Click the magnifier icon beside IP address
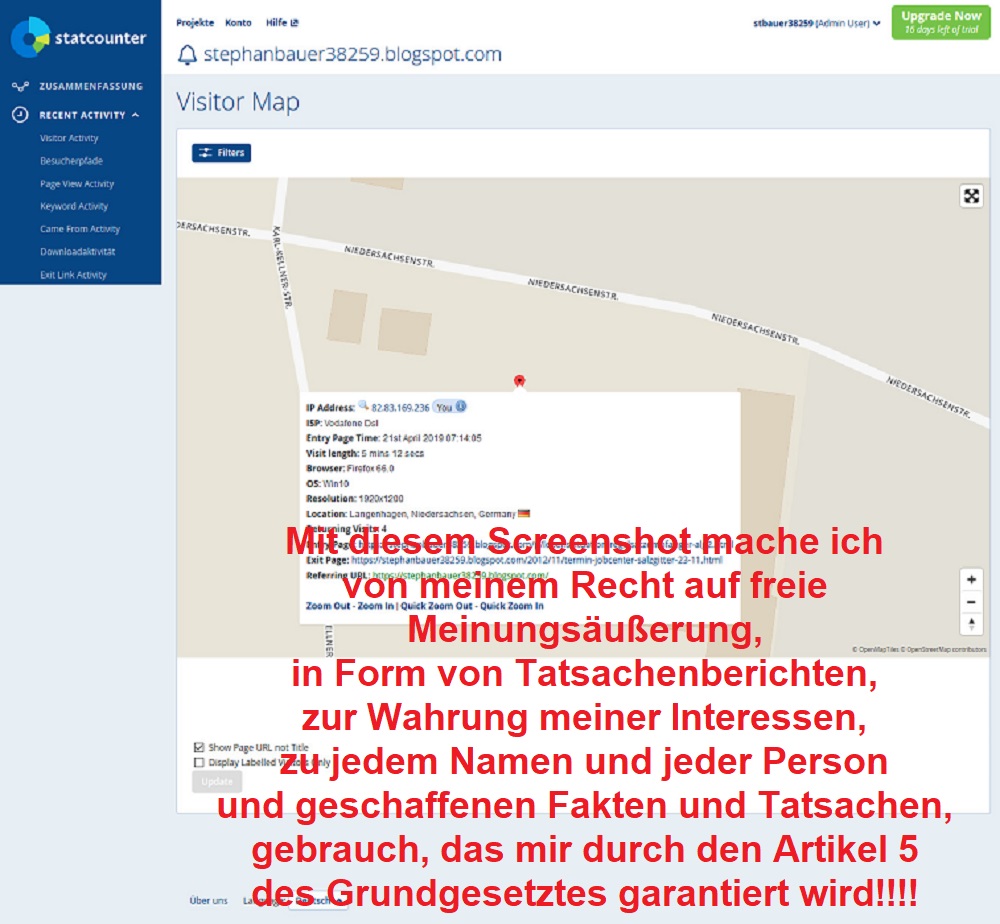The width and height of the screenshot is (1000, 924). [x=363, y=406]
